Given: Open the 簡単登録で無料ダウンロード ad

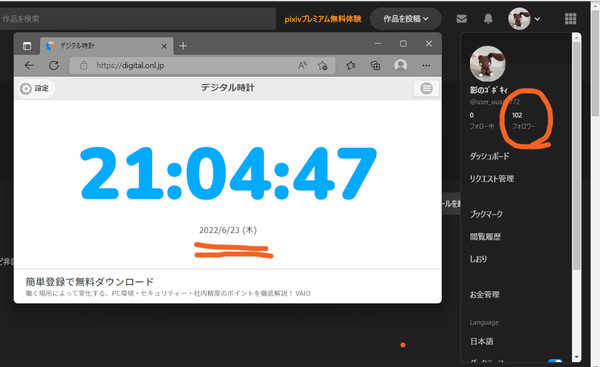Looking at the screenshot, I should pos(90,282).
